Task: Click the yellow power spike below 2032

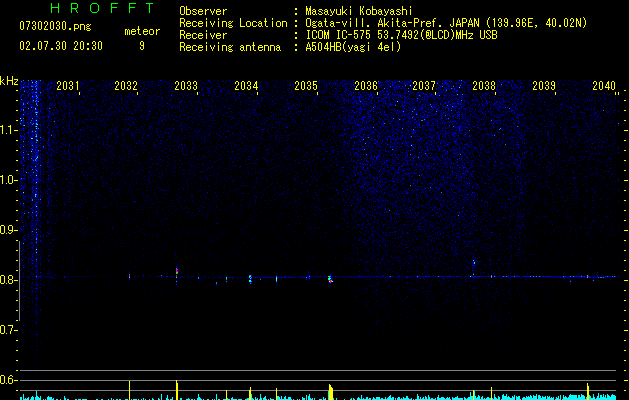Action: point(129,390)
